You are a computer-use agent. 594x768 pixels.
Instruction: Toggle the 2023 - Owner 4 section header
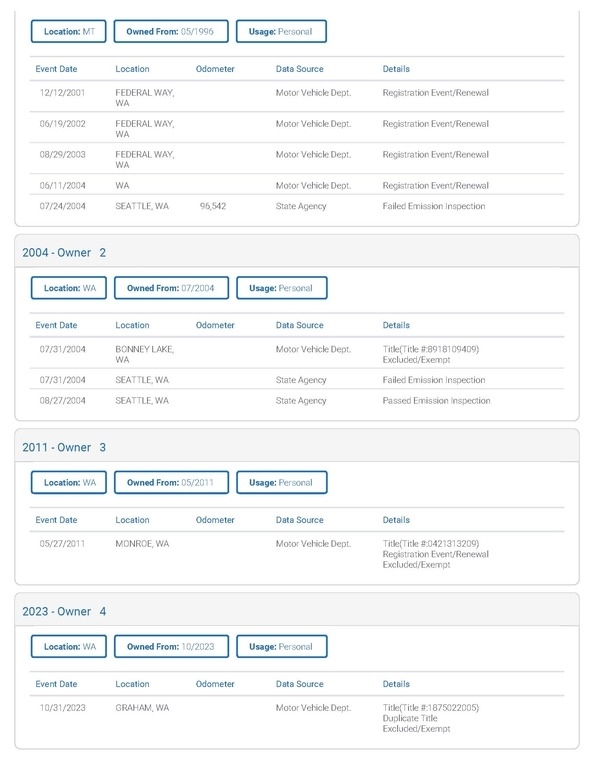click(x=297, y=611)
